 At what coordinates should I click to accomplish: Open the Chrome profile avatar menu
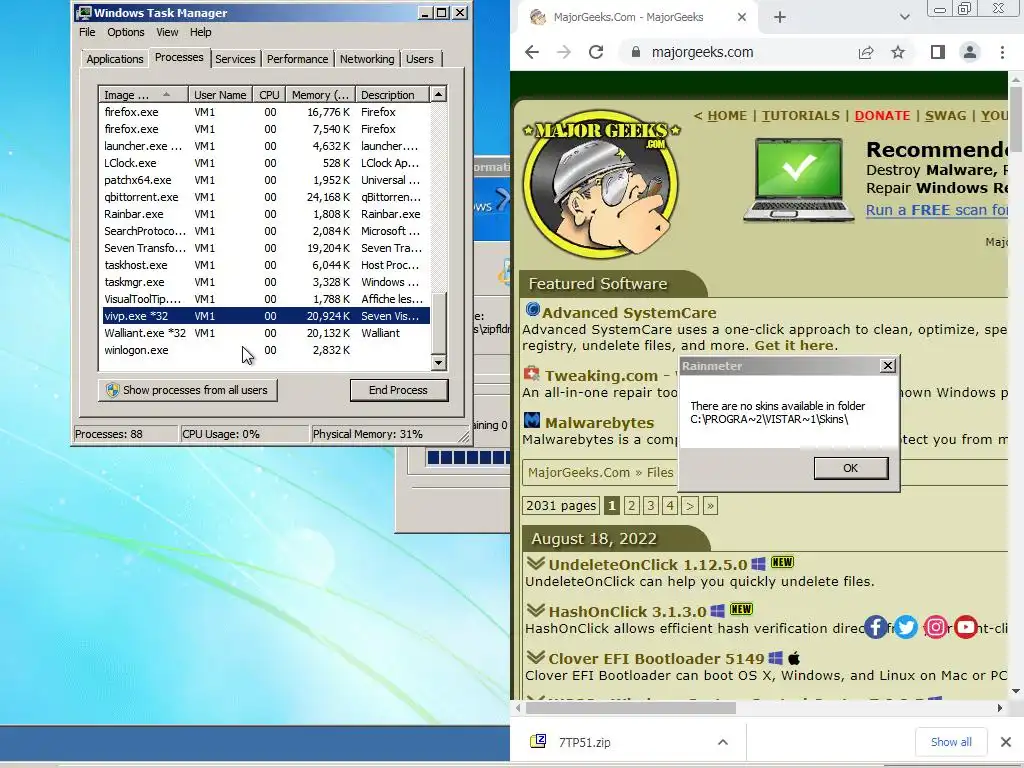click(x=970, y=52)
